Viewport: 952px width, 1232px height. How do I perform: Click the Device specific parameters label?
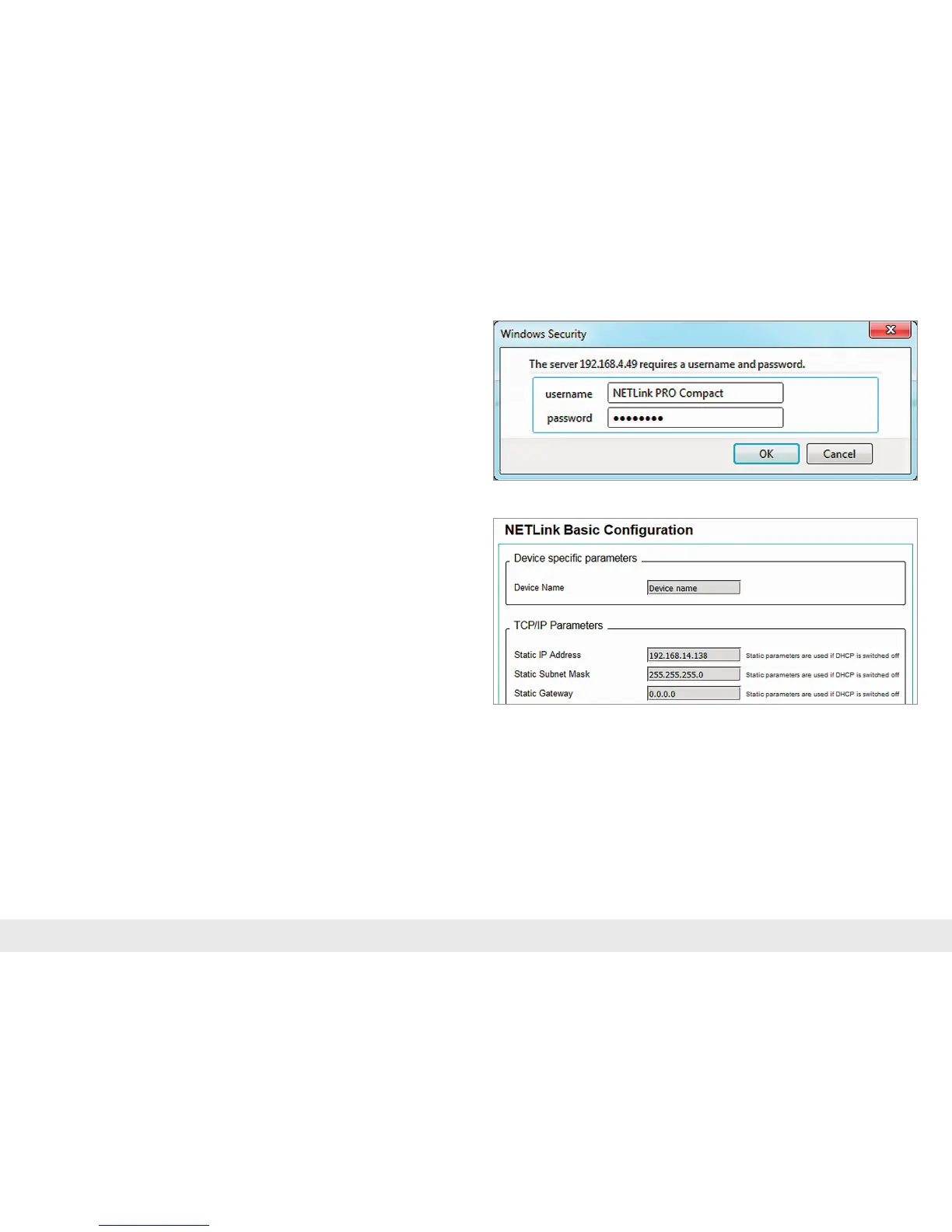(576, 558)
